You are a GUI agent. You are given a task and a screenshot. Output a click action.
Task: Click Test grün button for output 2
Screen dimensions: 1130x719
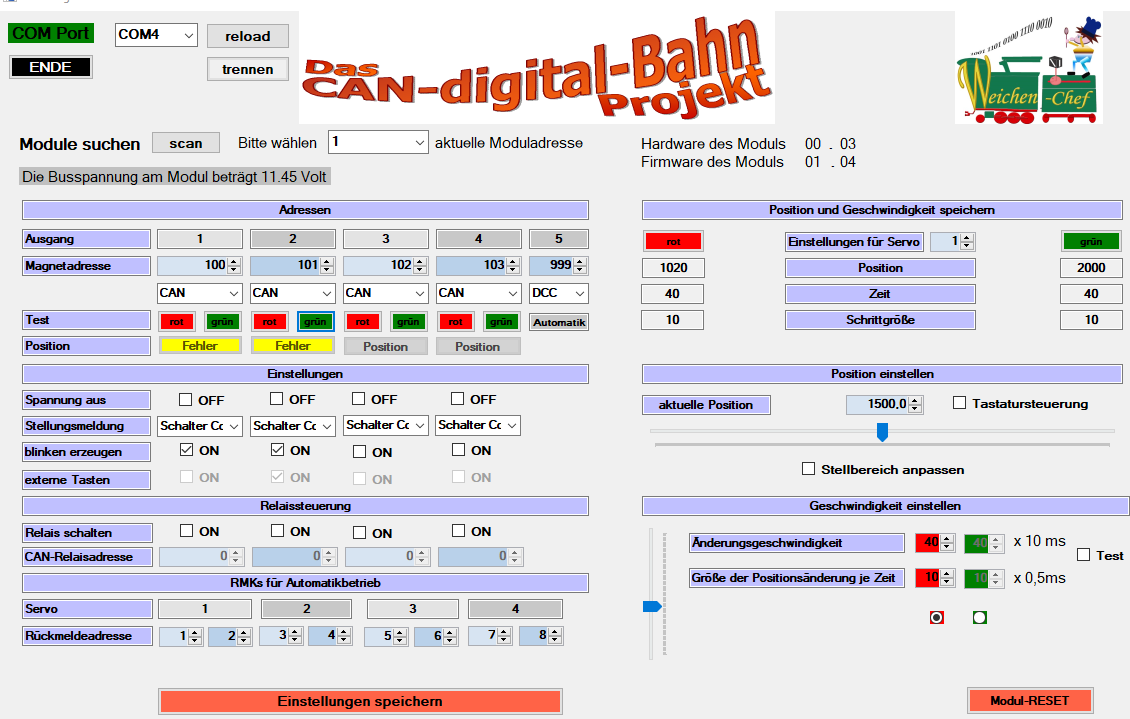(x=315, y=321)
